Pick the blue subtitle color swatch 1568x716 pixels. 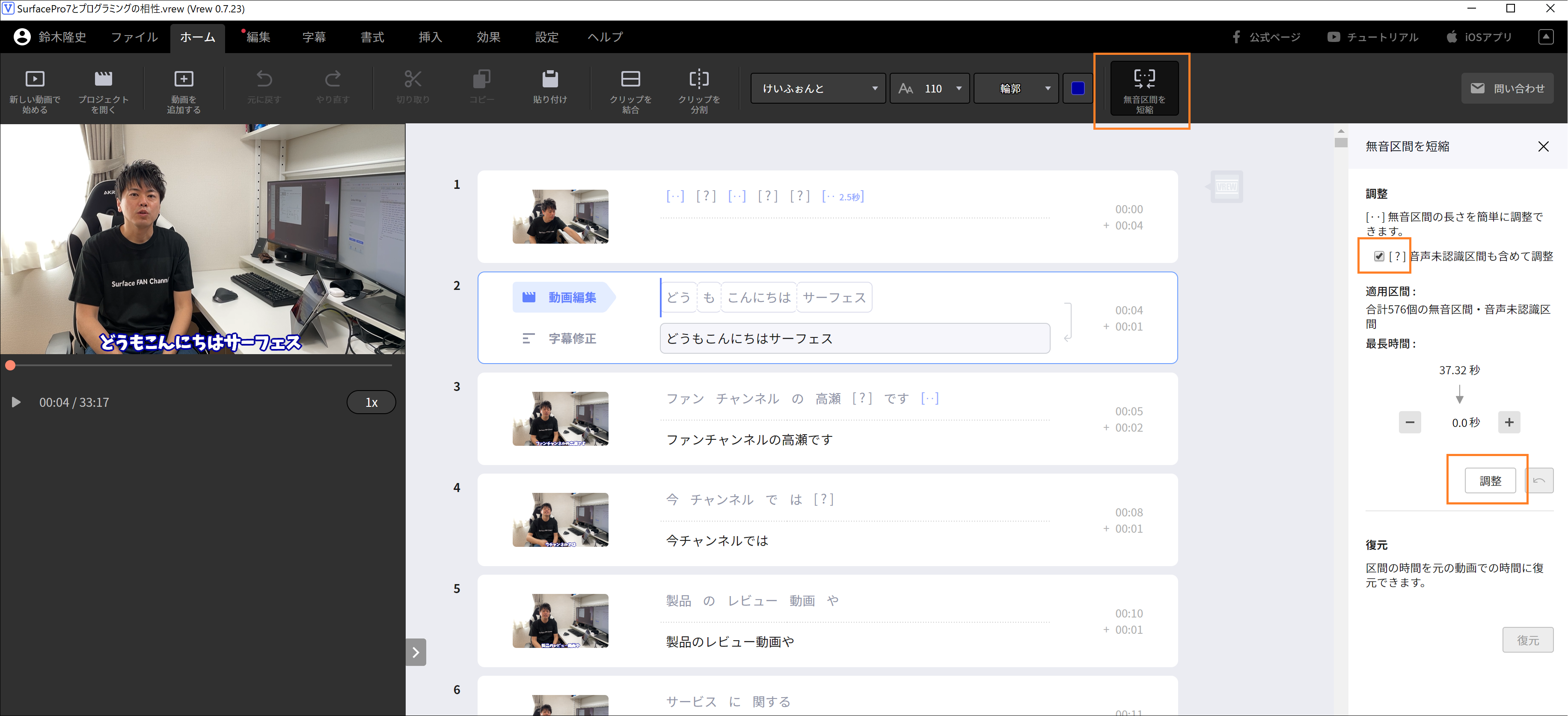point(1078,89)
